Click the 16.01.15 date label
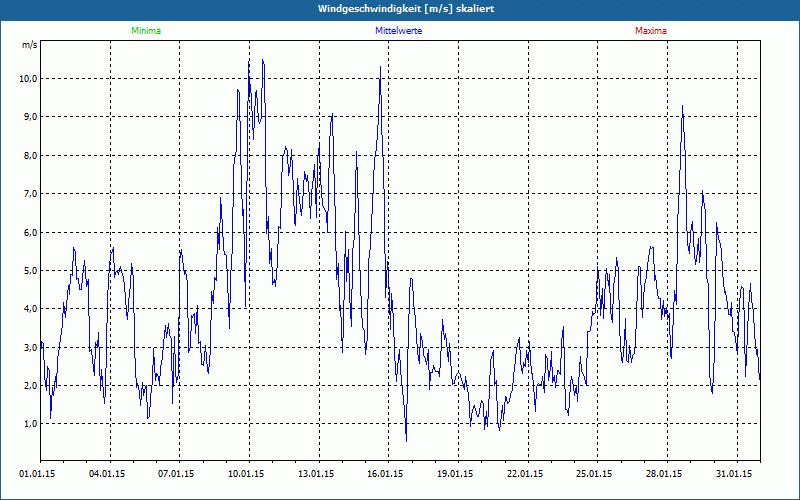800x500 pixels. point(386,474)
